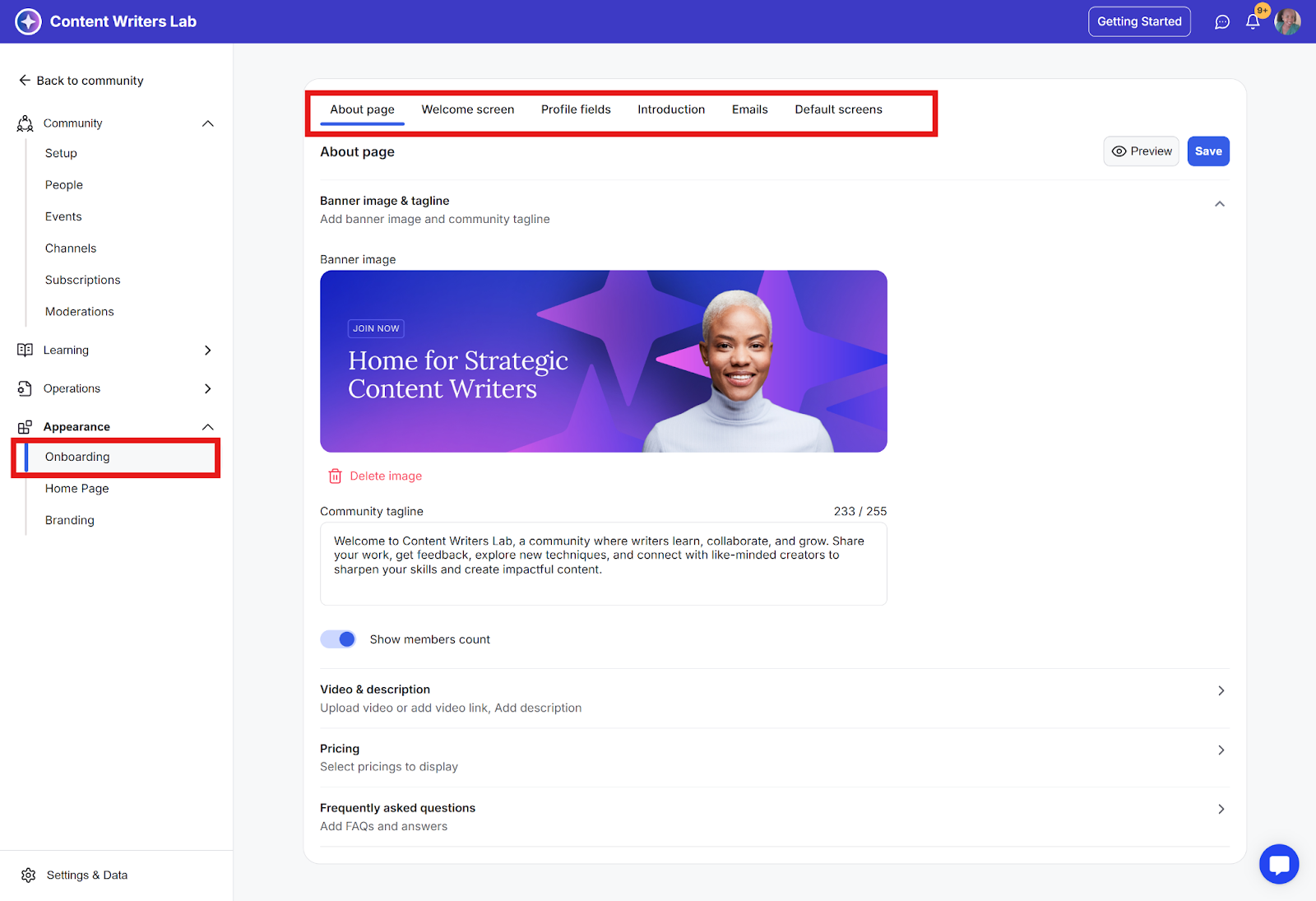The height and width of the screenshot is (901, 1316).
Task: Collapse the Banner image & tagline section
Action: tap(1220, 204)
